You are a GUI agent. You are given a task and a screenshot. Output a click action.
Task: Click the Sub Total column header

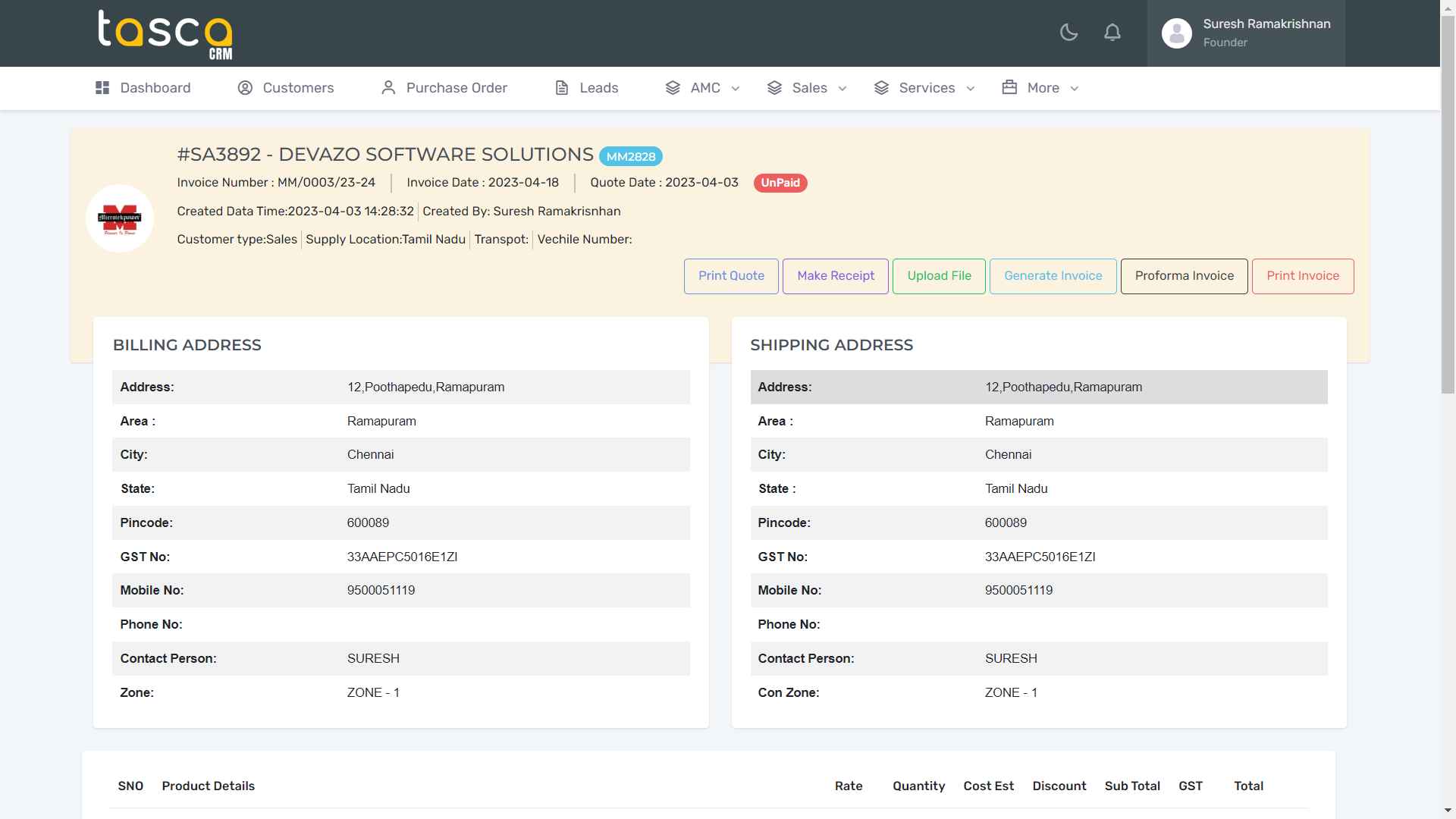tap(1132, 786)
